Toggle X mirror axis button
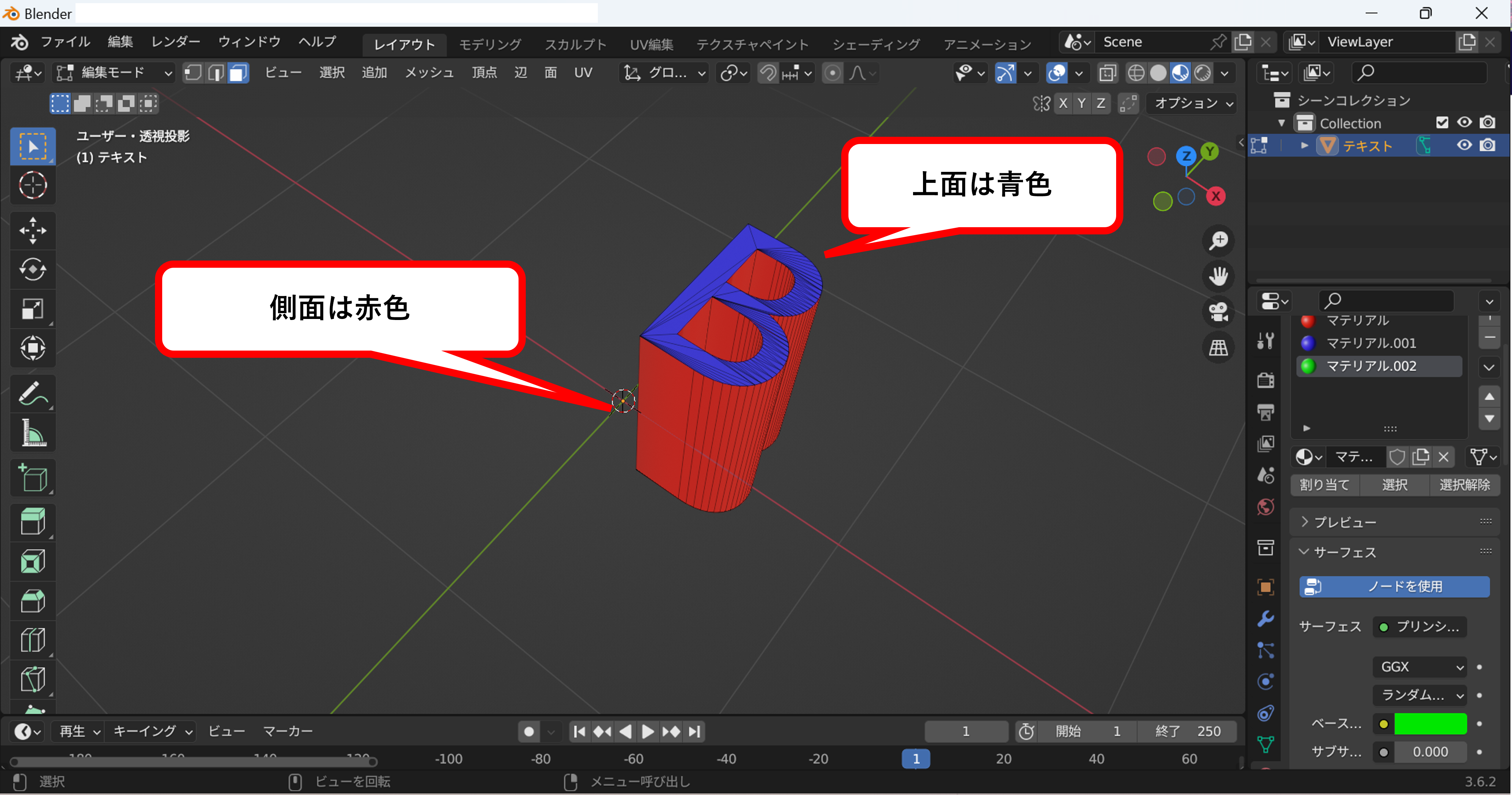Screen dimensions: 1512x795 1063,103
